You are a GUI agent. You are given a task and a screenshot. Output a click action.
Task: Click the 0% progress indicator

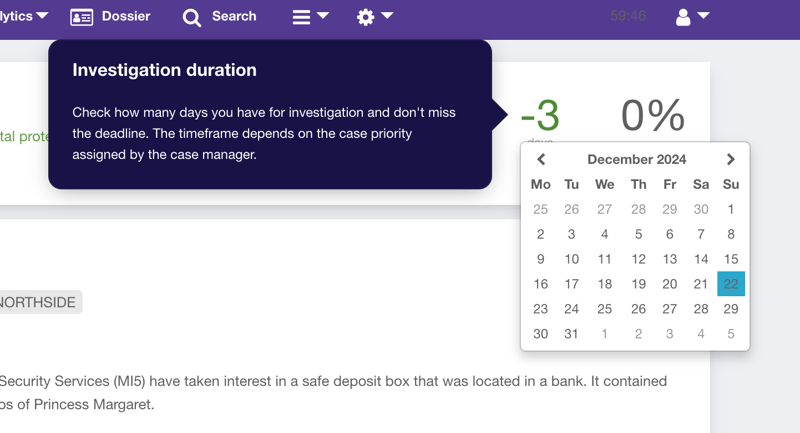coord(652,116)
